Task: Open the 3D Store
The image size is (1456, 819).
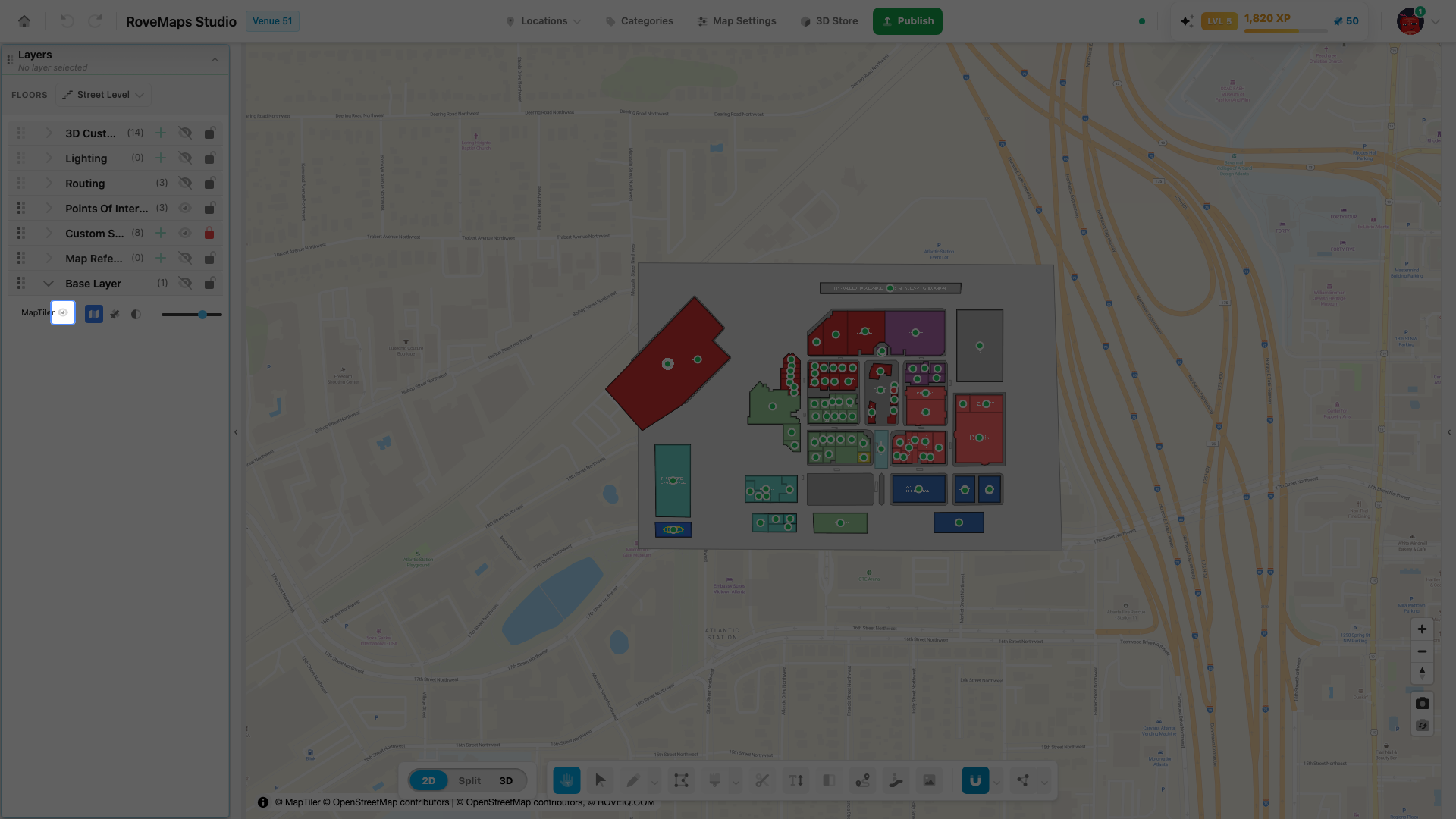Action: [829, 21]
